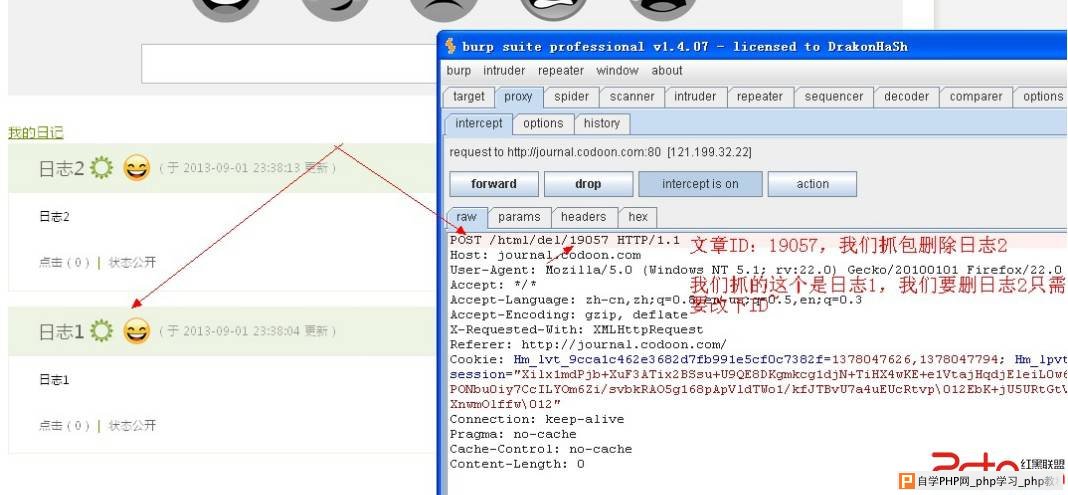Switch to the decoder tab
The image size is (1068, 495).
(906, 97)
